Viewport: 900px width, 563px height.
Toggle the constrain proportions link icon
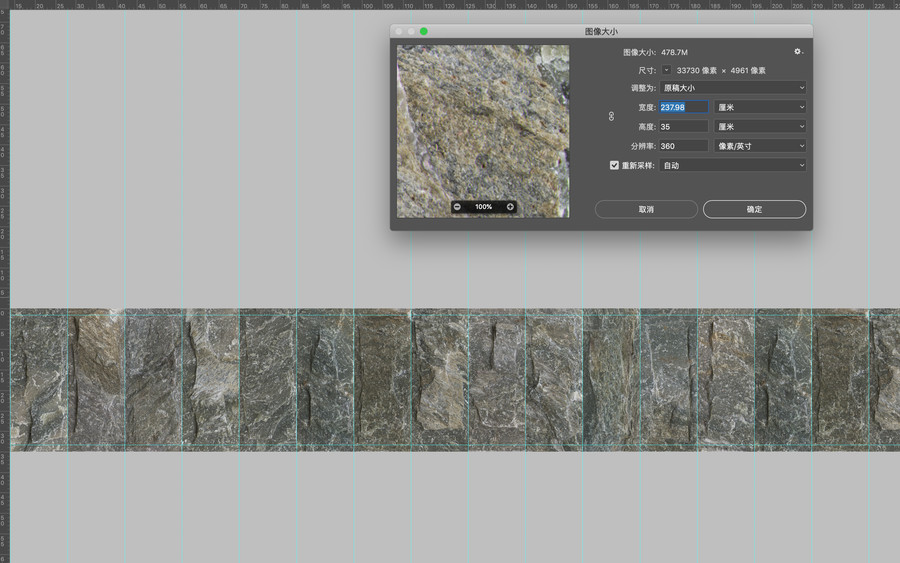611,117
